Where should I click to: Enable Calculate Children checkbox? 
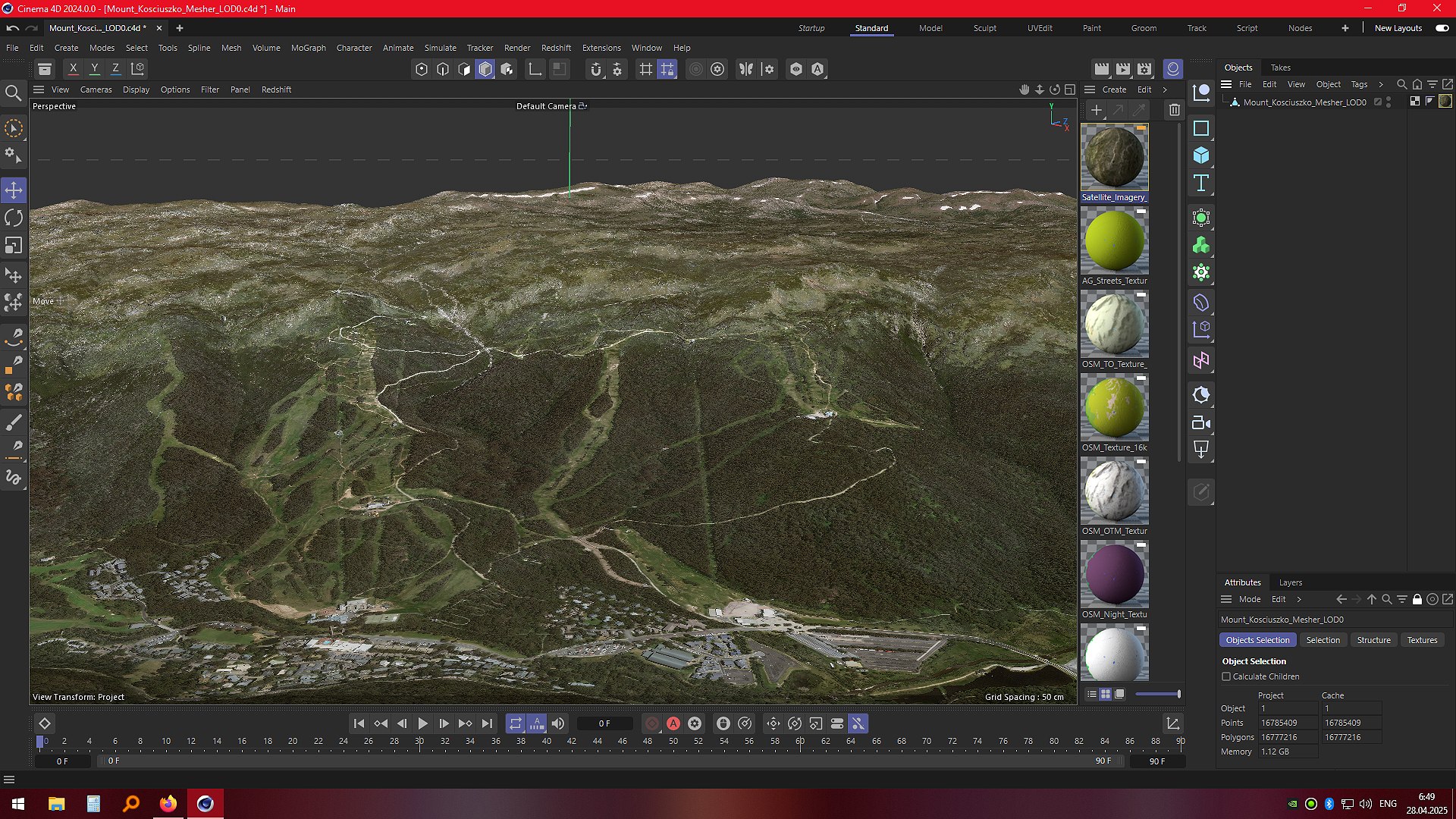tap(1226, 676)
